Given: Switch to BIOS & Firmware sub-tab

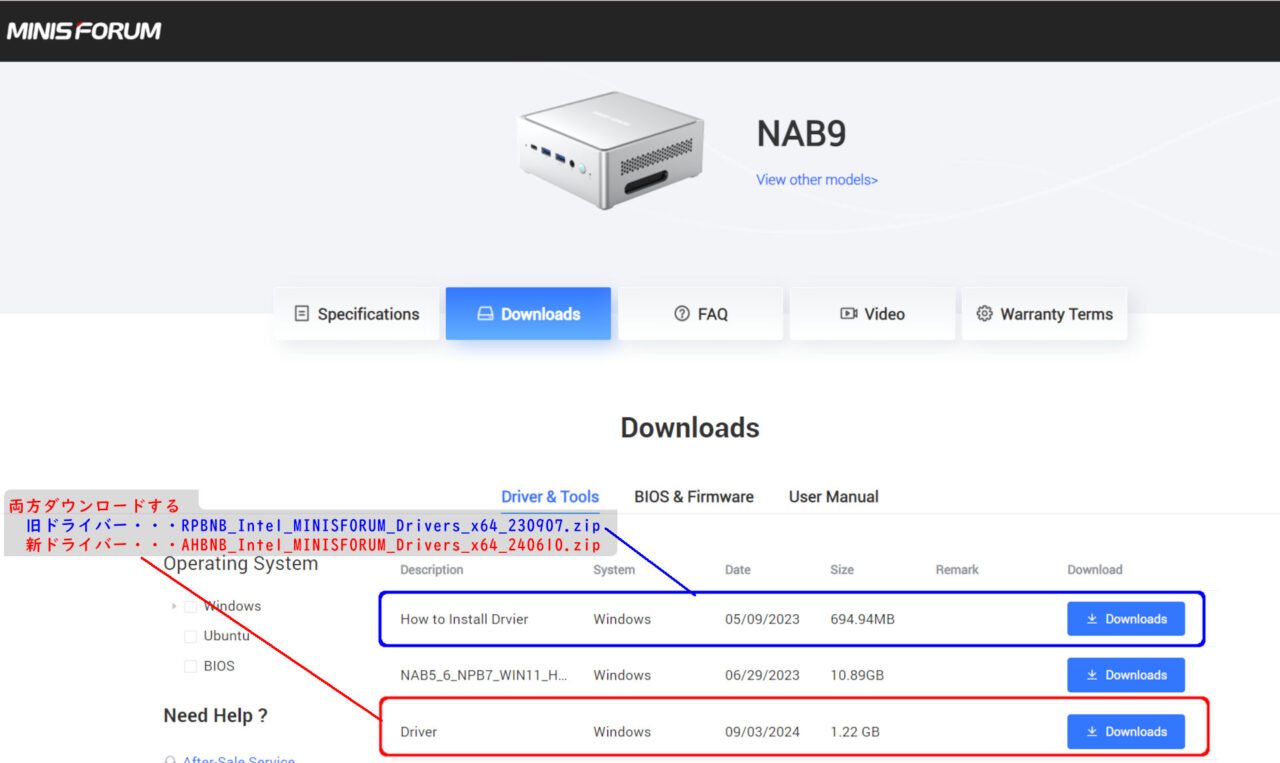Looking at the screenshot, I should click(x=694, y=497).
